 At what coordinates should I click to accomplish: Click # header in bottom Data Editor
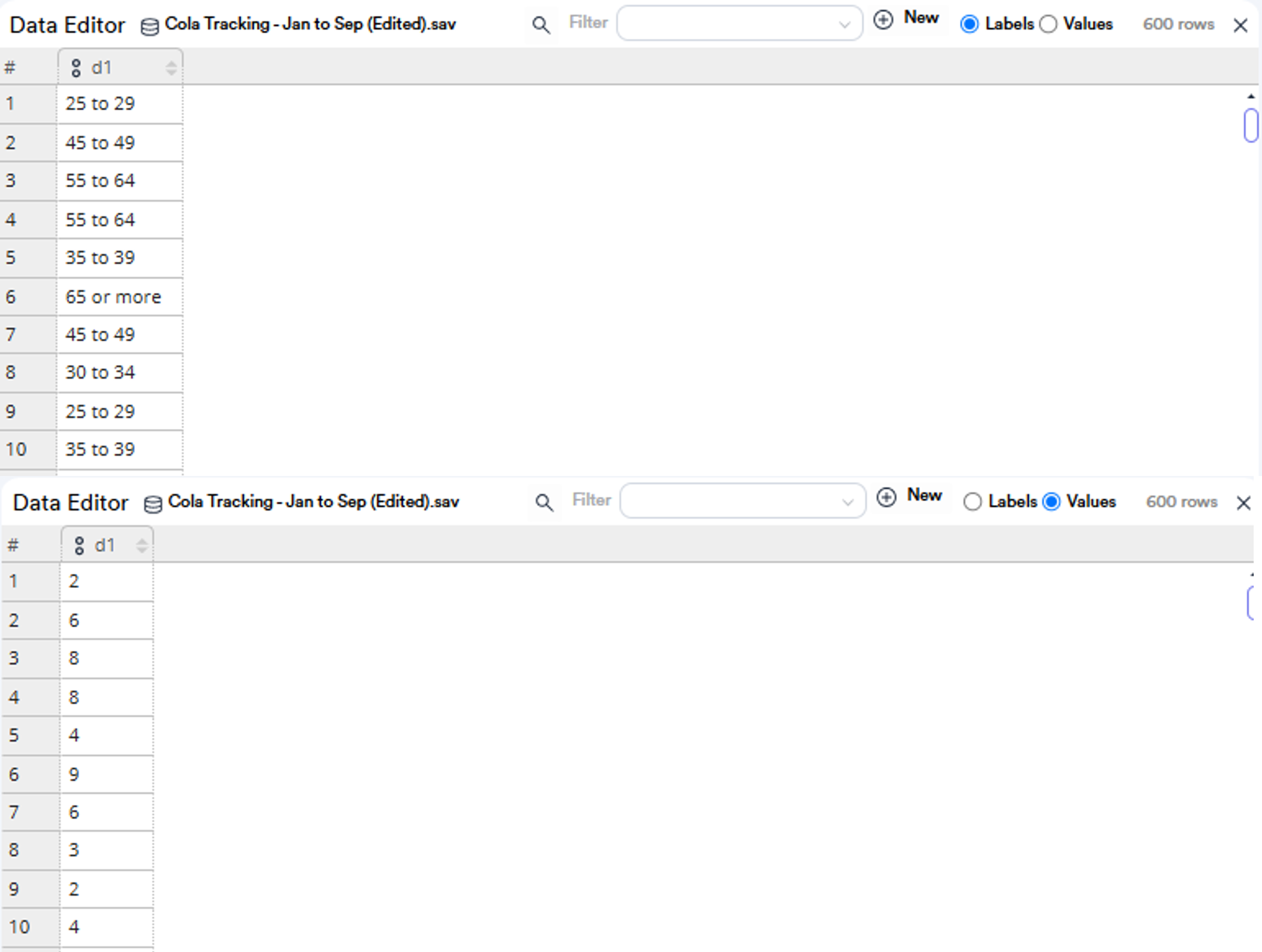tap(13, 546)
